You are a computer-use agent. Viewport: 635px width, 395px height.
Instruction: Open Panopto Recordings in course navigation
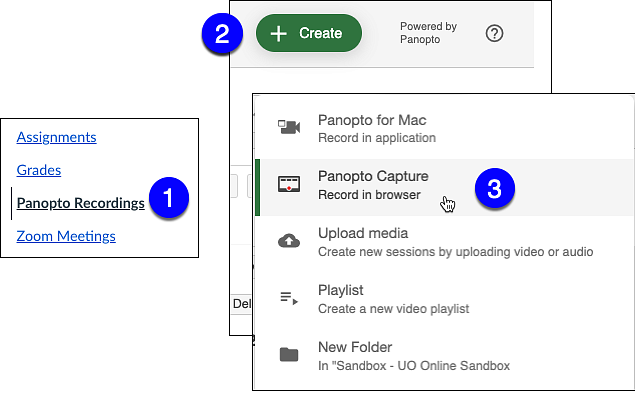(81, 203)
